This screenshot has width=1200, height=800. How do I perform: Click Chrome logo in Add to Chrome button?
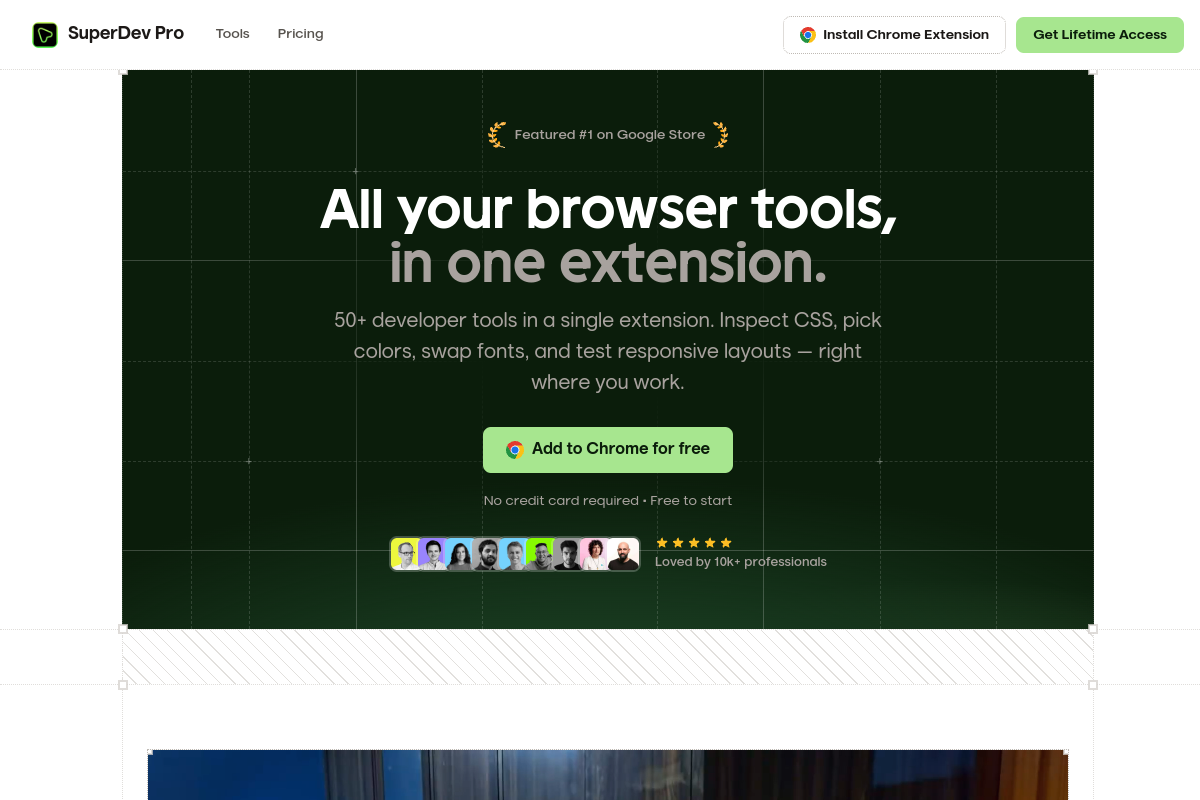point(515,450)
